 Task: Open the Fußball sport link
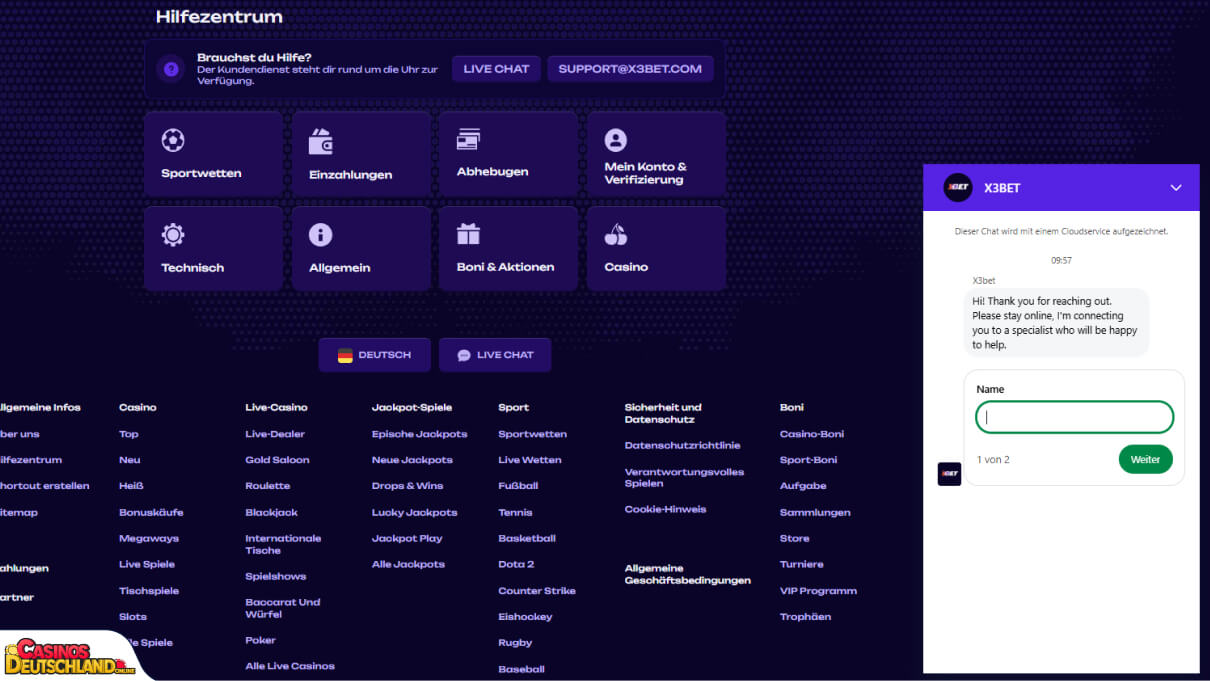[x=518, y=486]
